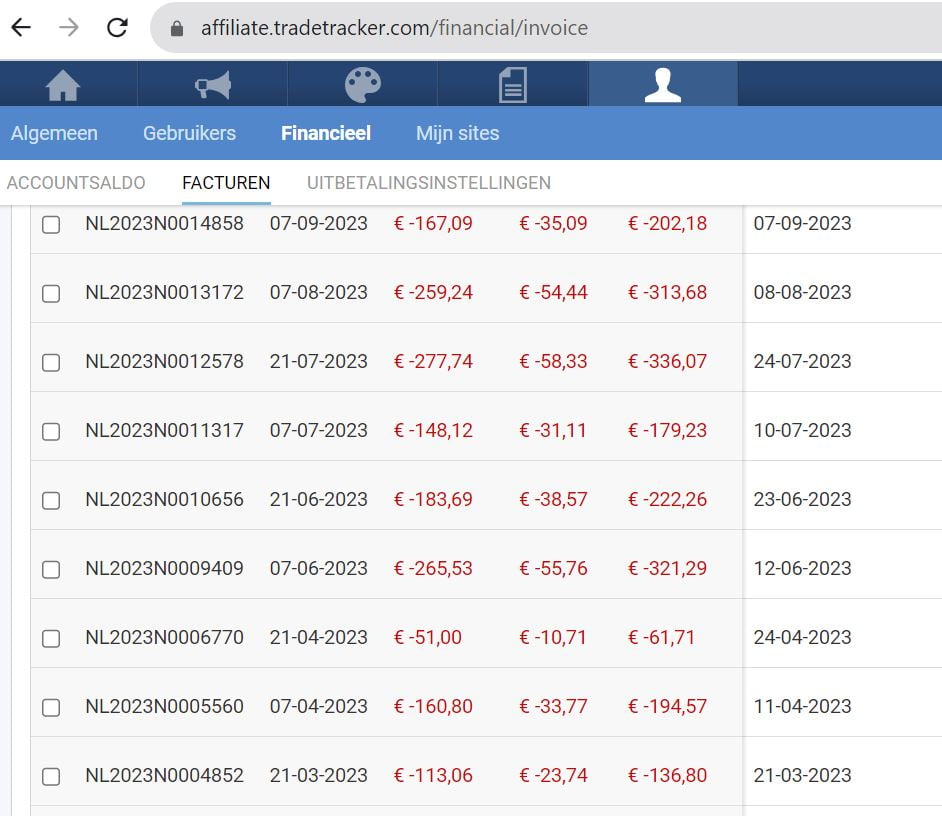Switch to the Accountsaldo tab
The height and width of the screenshot is (816, 942).
click(76, 183)
